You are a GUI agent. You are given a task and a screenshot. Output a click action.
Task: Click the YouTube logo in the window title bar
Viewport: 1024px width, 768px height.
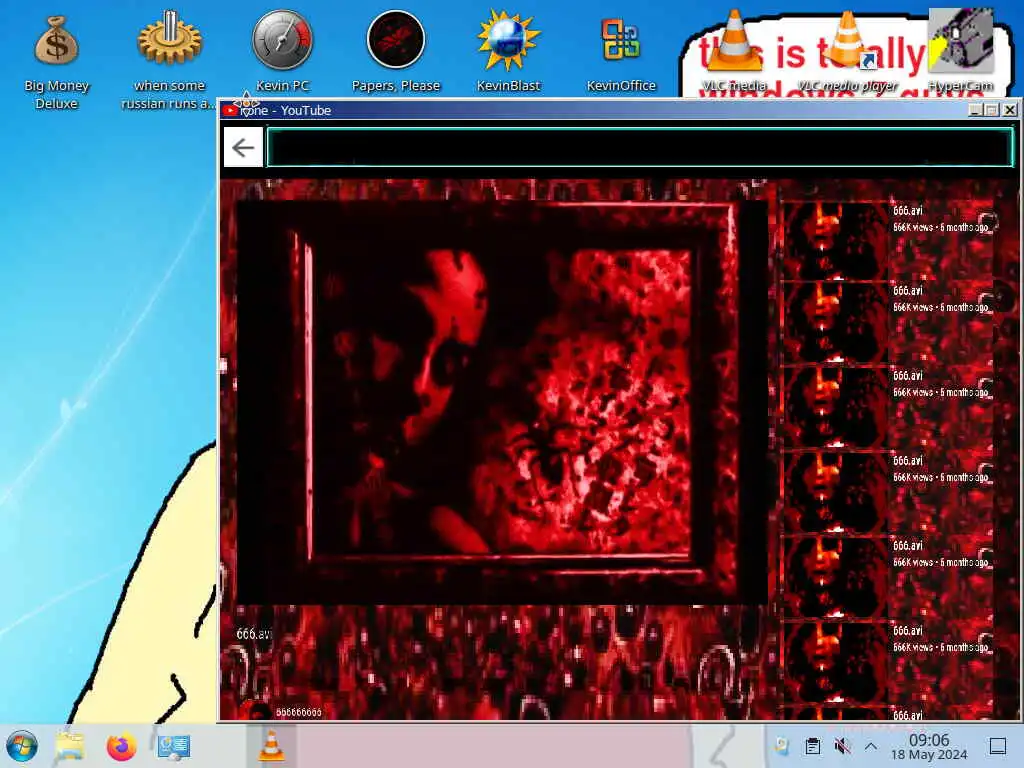[x=230, y=110]
